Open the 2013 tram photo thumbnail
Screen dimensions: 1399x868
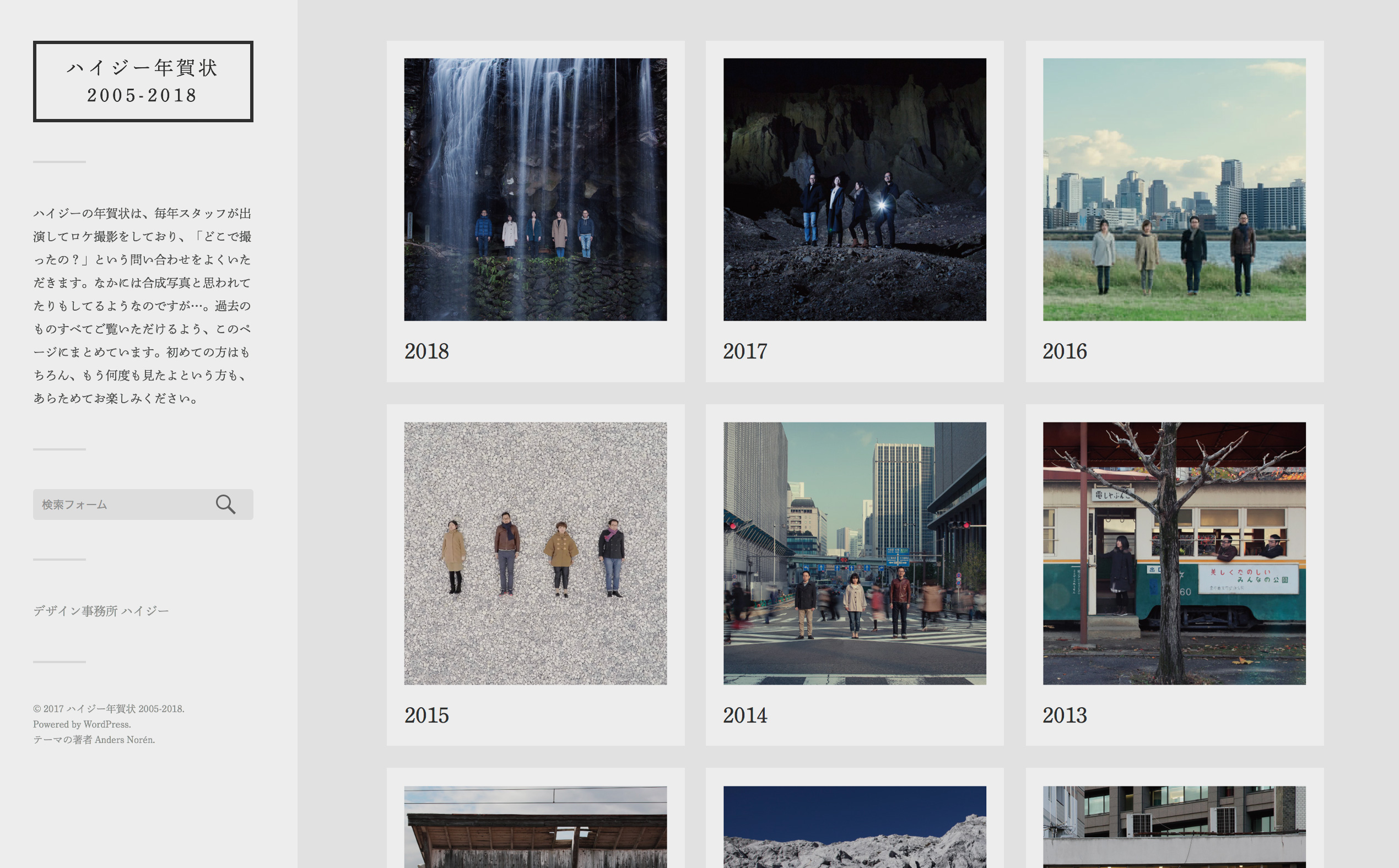tap(1174, 554)
